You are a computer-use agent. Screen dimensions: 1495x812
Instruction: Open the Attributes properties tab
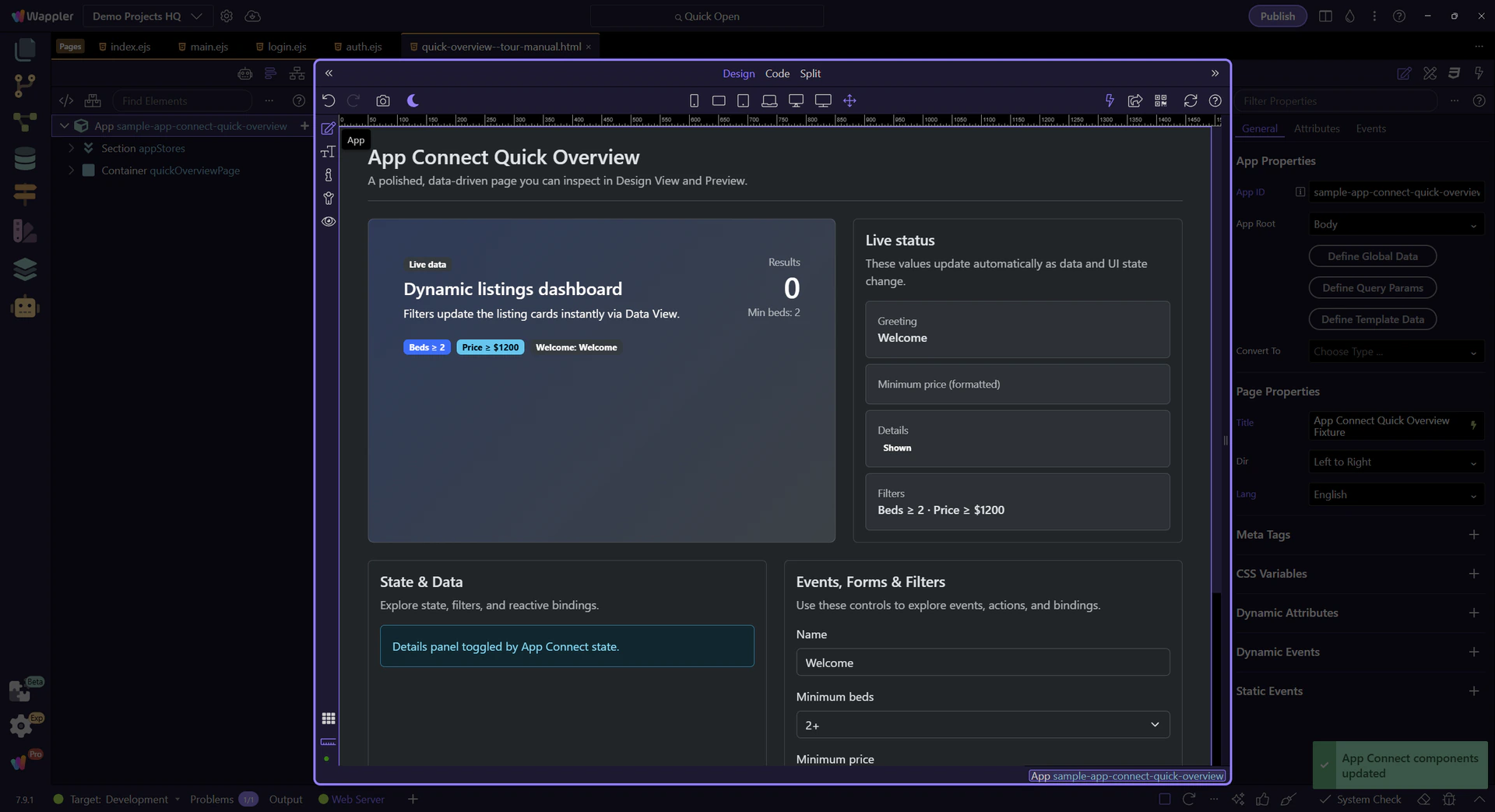coord(1316,128)
